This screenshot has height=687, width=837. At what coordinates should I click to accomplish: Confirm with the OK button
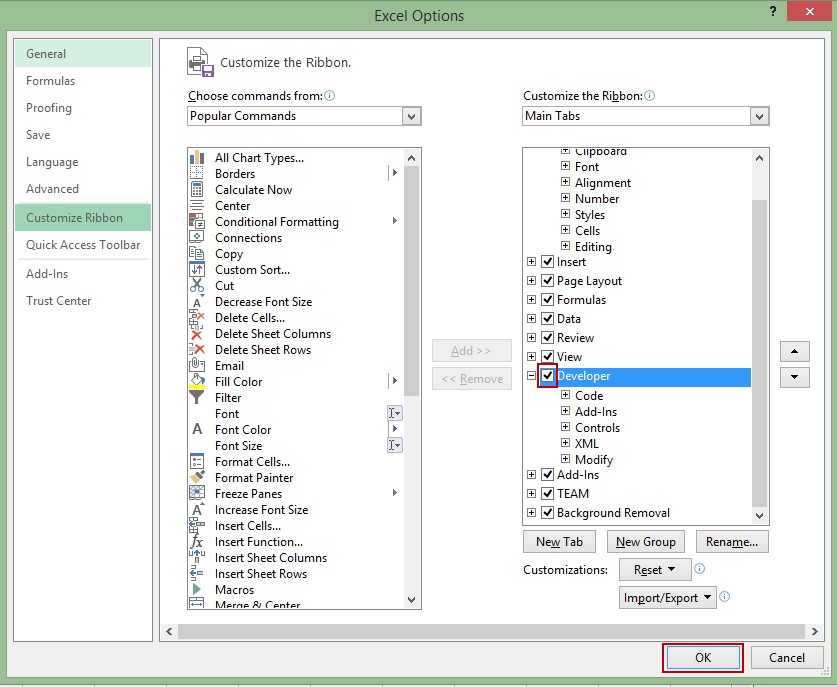click(703, 658)
